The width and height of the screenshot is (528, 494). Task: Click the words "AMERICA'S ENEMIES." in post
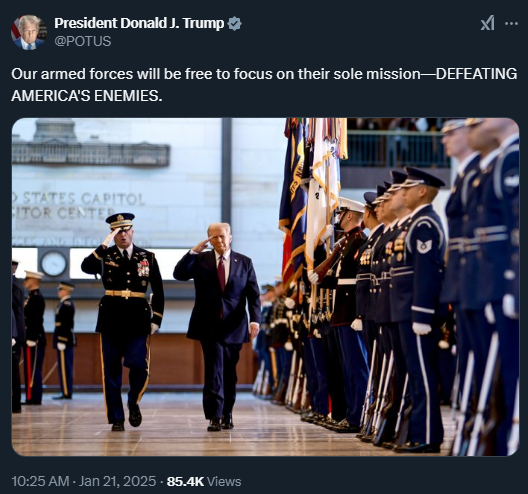click(87, 96)
